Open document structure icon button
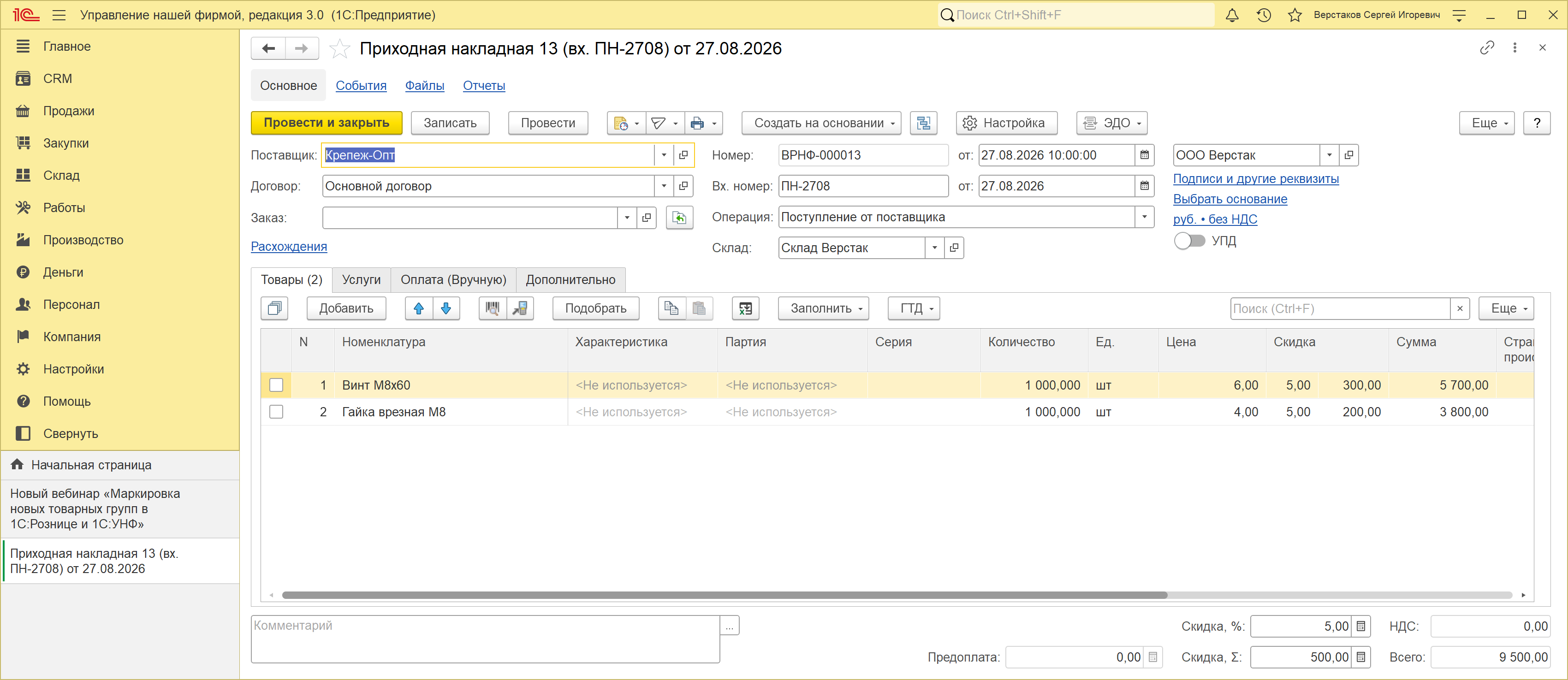 click(923, 123)
